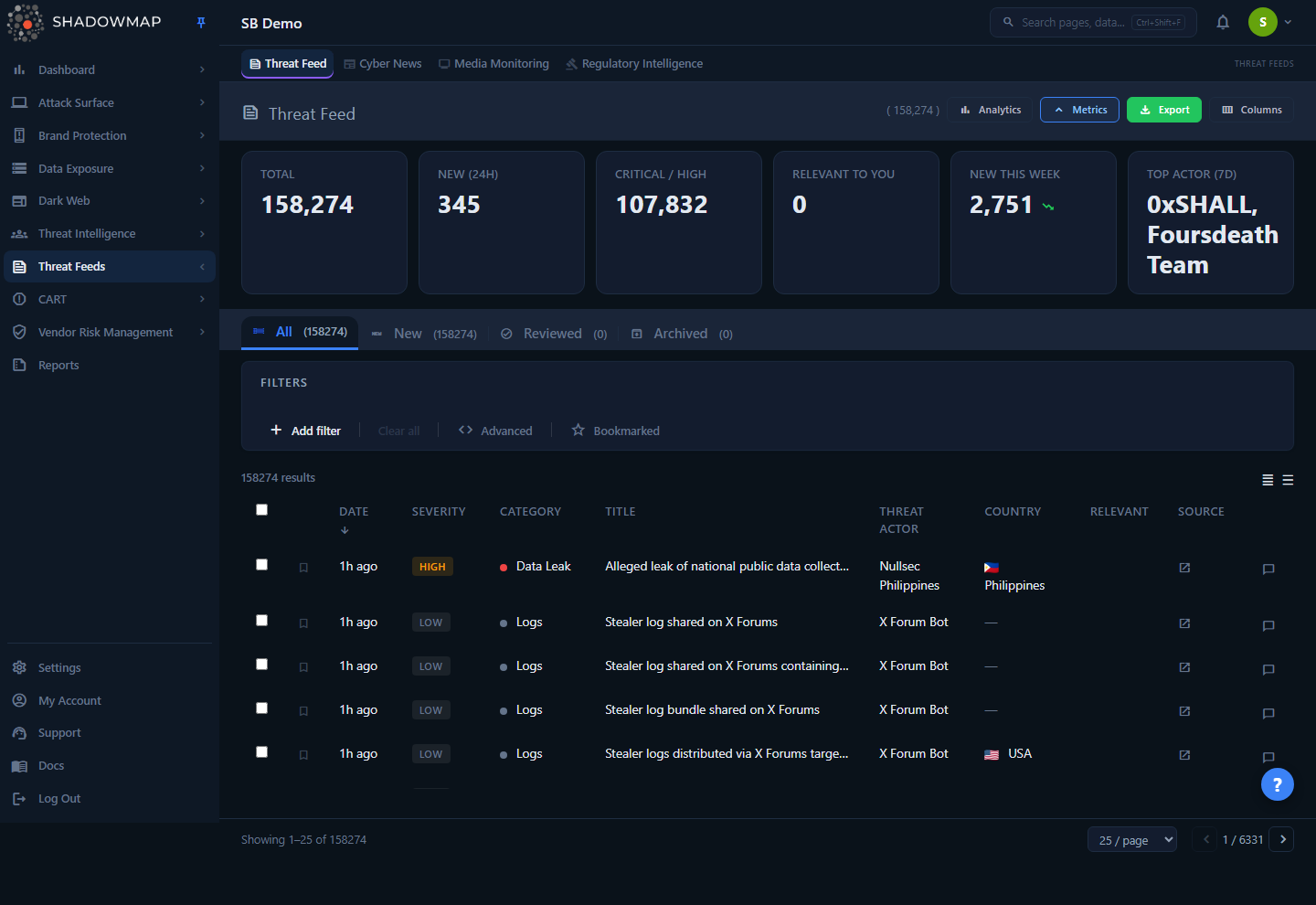
Task: Click the ShadowMap logo icon
Action: click(26, 23)
